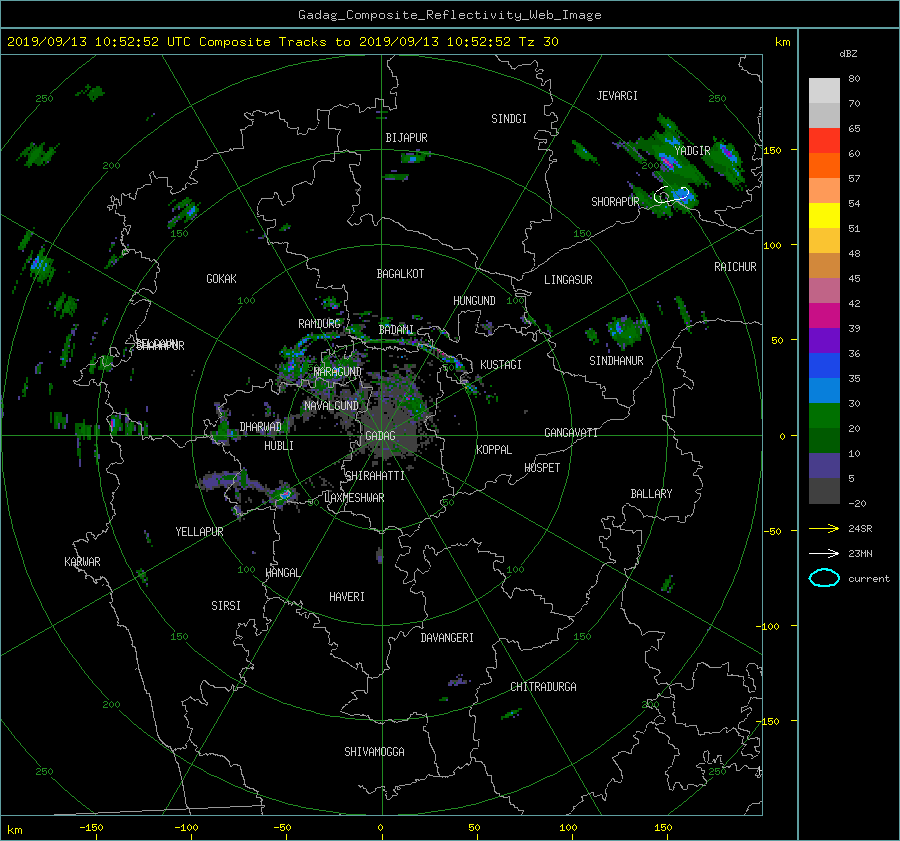Click the HUNGUND city label
The image size is (900, 841).
point(474,301)
